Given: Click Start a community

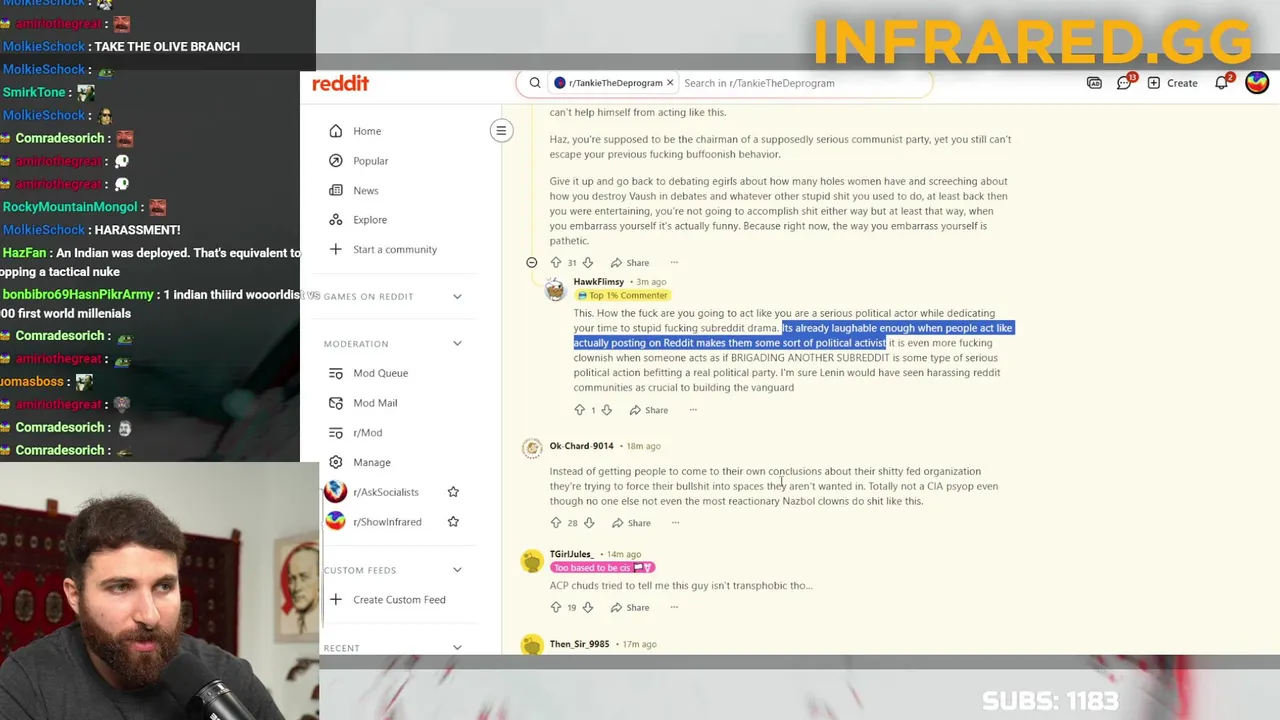Looking at the screenshot, I should 394,249.
